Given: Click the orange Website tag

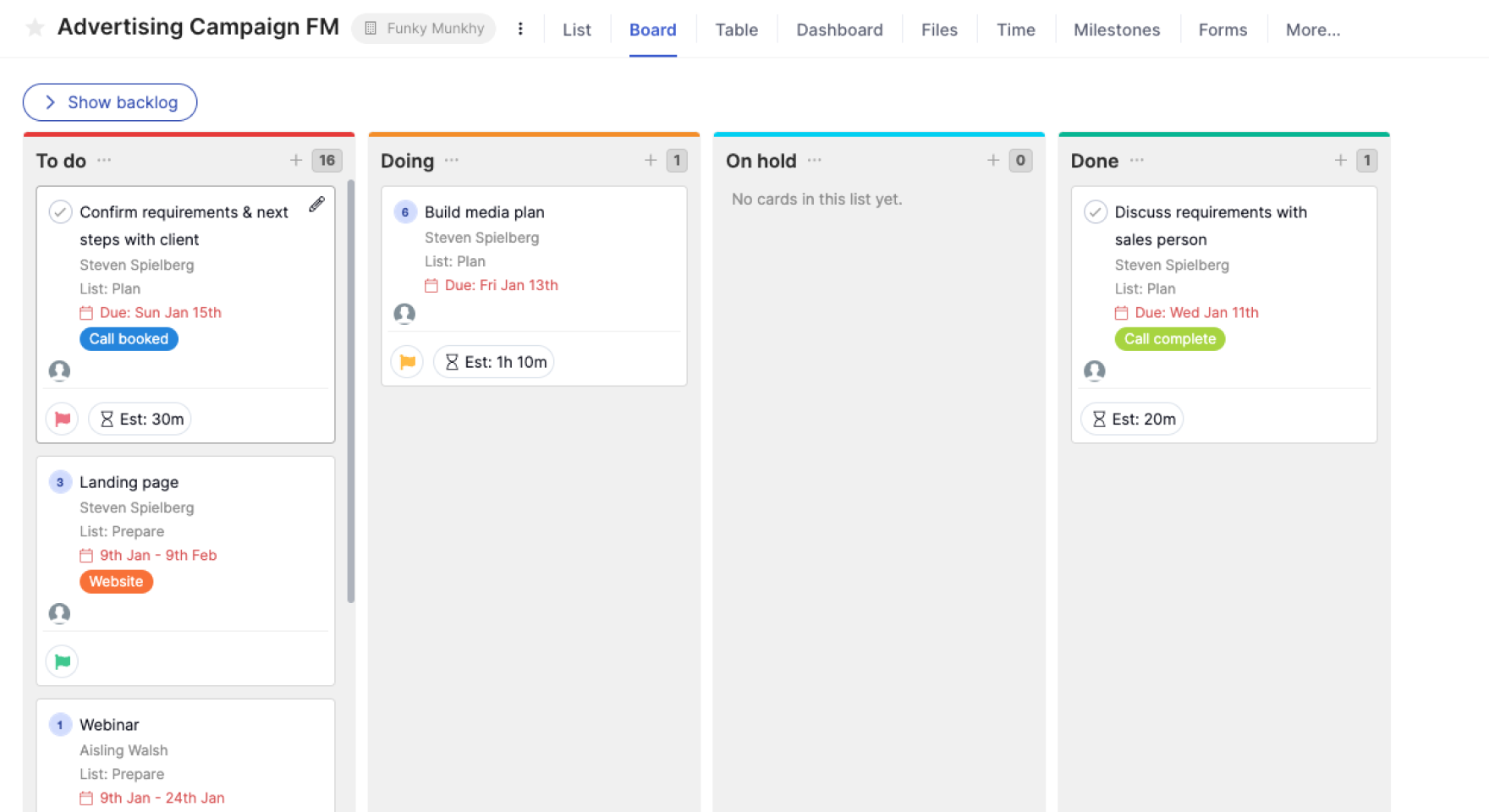Looking at the screenshot, I should click(116, 582).
